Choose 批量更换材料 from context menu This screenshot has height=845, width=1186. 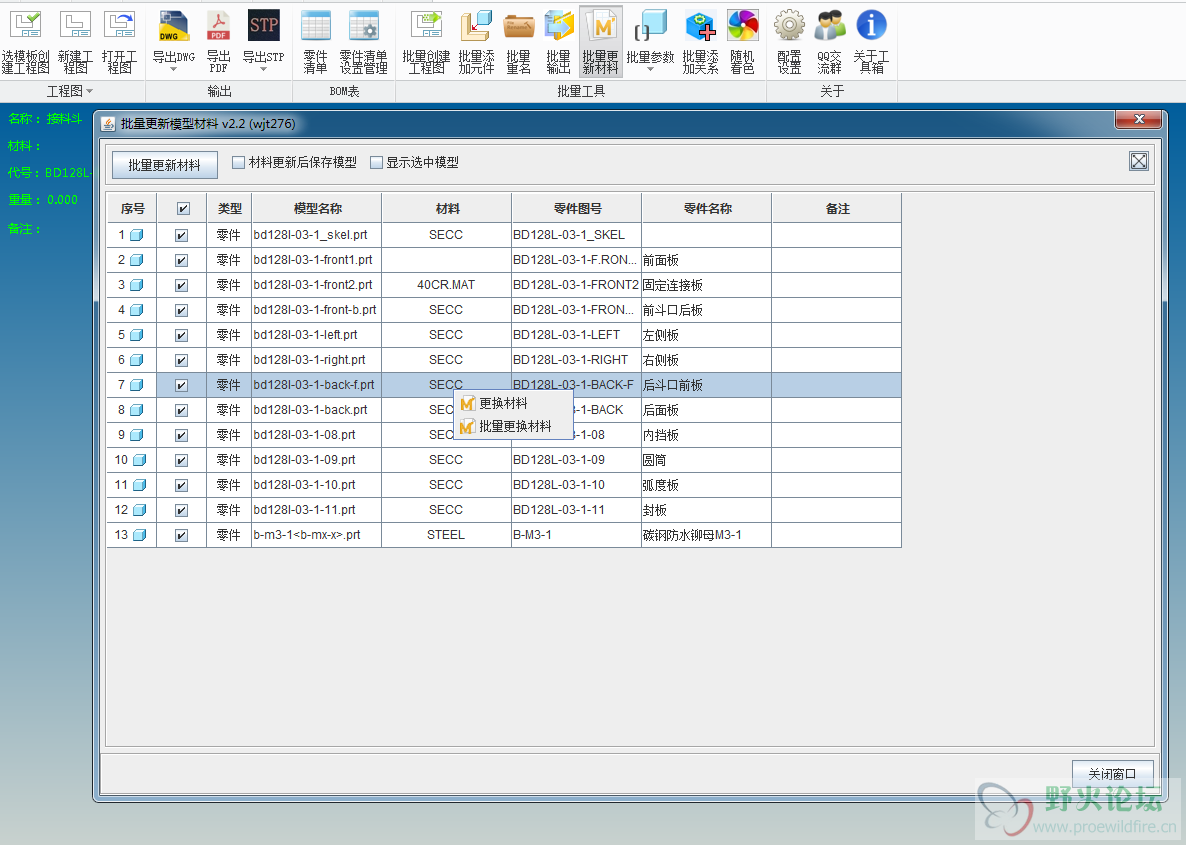514,426
